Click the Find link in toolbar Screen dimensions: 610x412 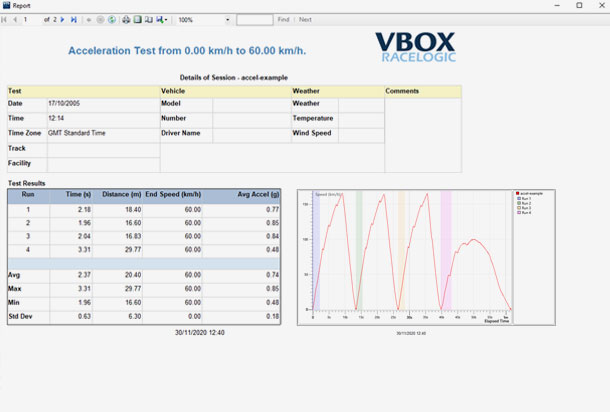pos(283,20)
